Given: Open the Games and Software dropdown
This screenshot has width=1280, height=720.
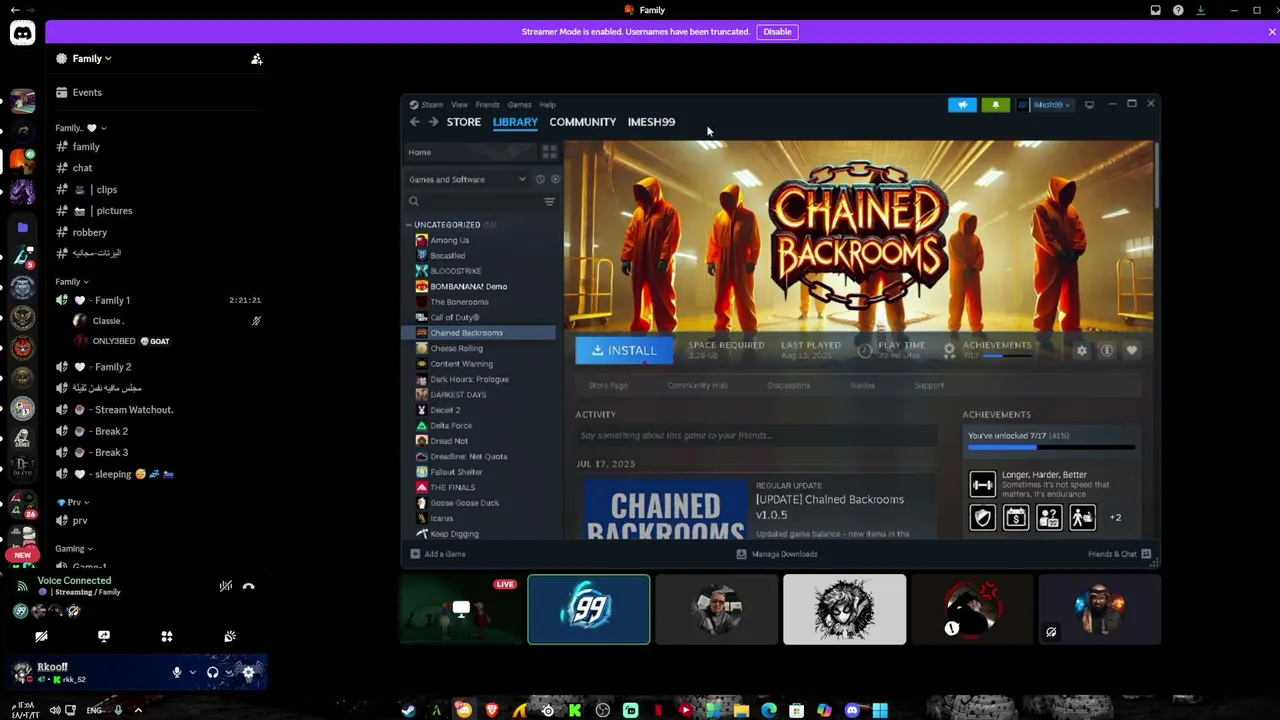Looking at the screenshot, I should point(467,179).
